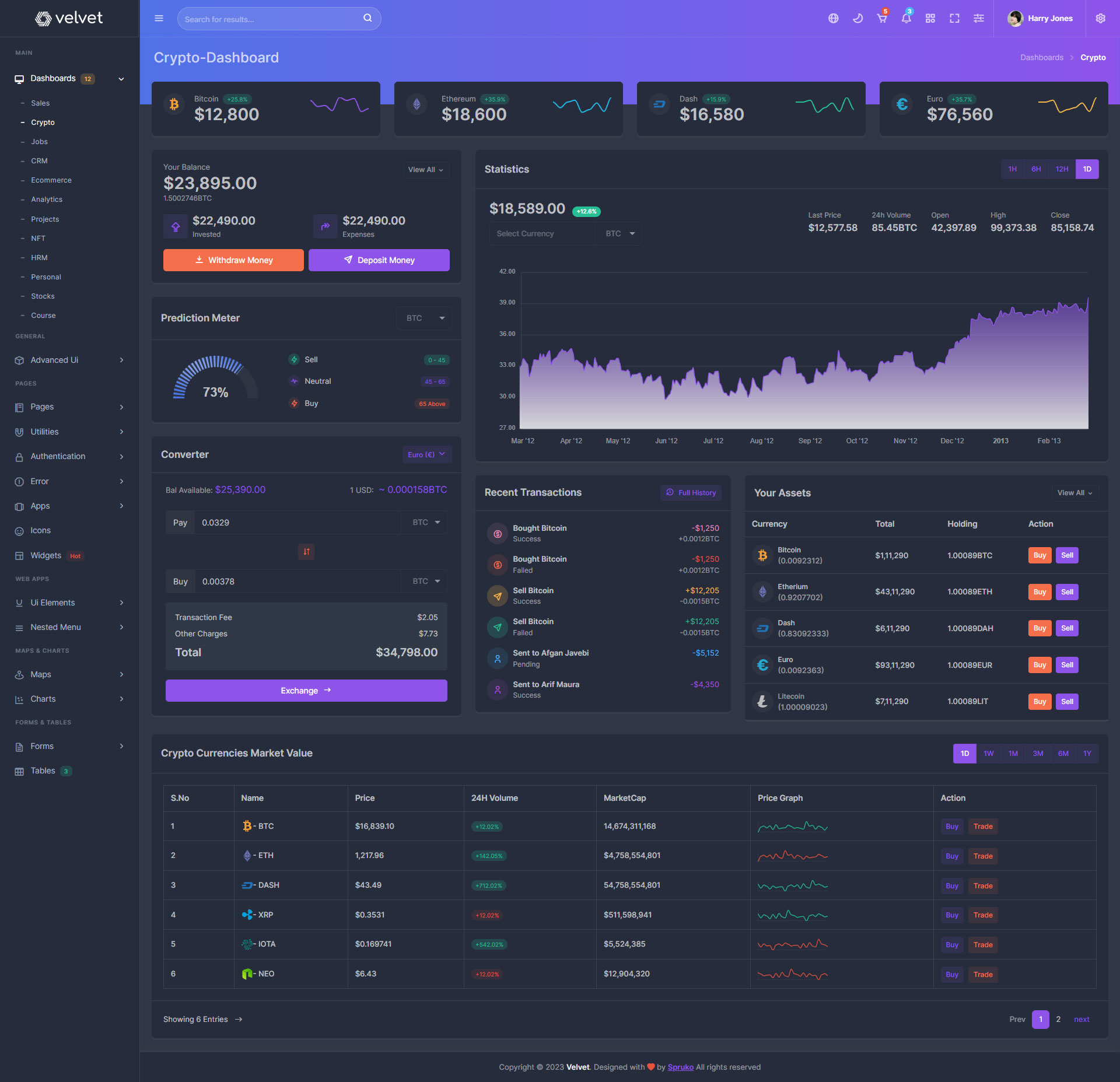The width and height of the screenshot is (1120, 1082).
Task: Click the language globe icon
Action: [x=833, y=19]
